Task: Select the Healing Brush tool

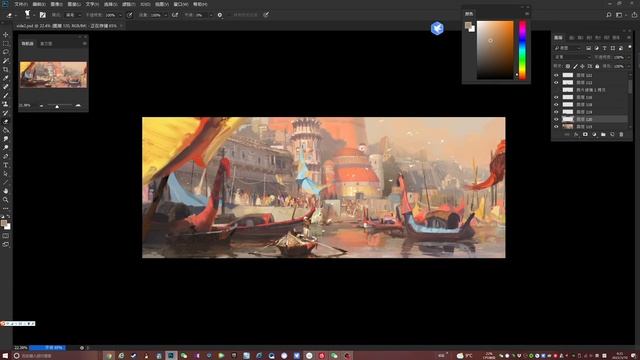Action: pyautogui.click(x=6, y=87)
